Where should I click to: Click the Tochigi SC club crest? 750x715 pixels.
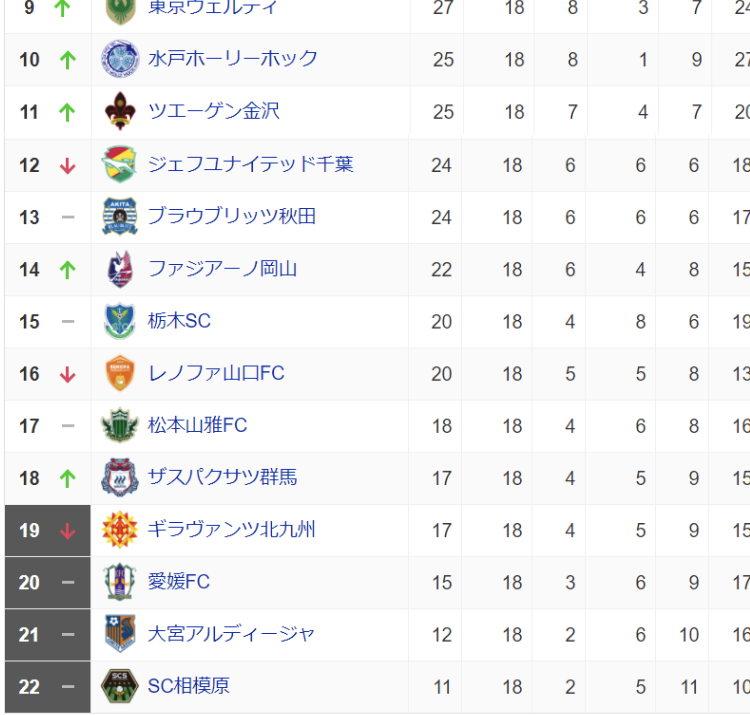coord(119,321)
